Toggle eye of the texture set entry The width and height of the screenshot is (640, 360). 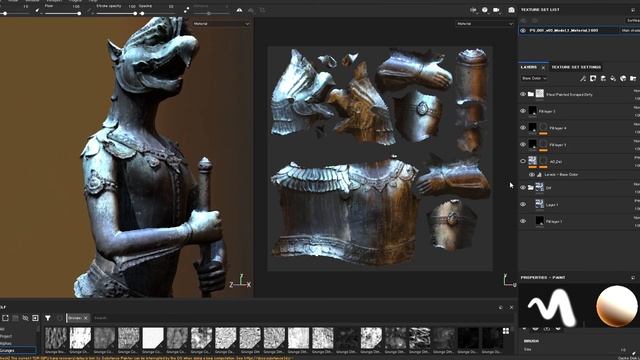coord(523,31)
